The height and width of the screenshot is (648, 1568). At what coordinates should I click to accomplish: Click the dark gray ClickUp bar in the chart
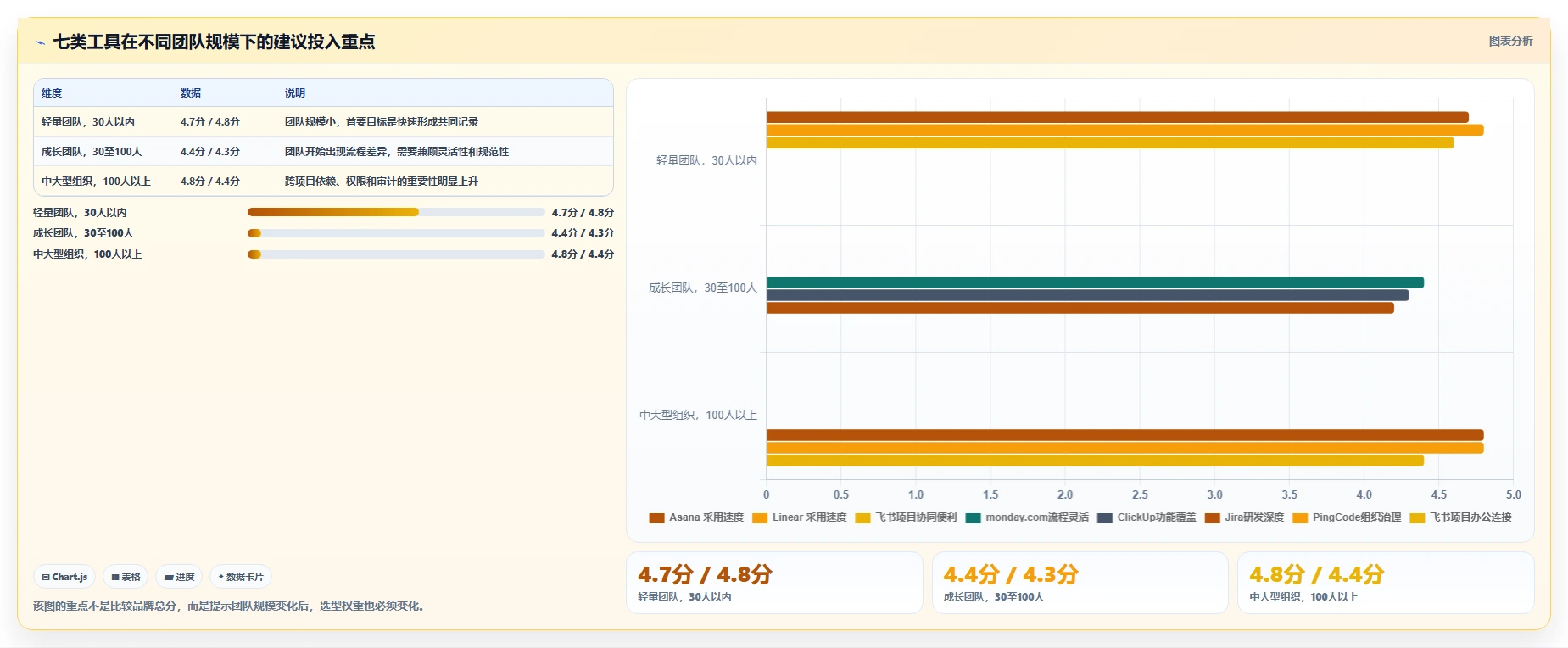click(1087, 295)
